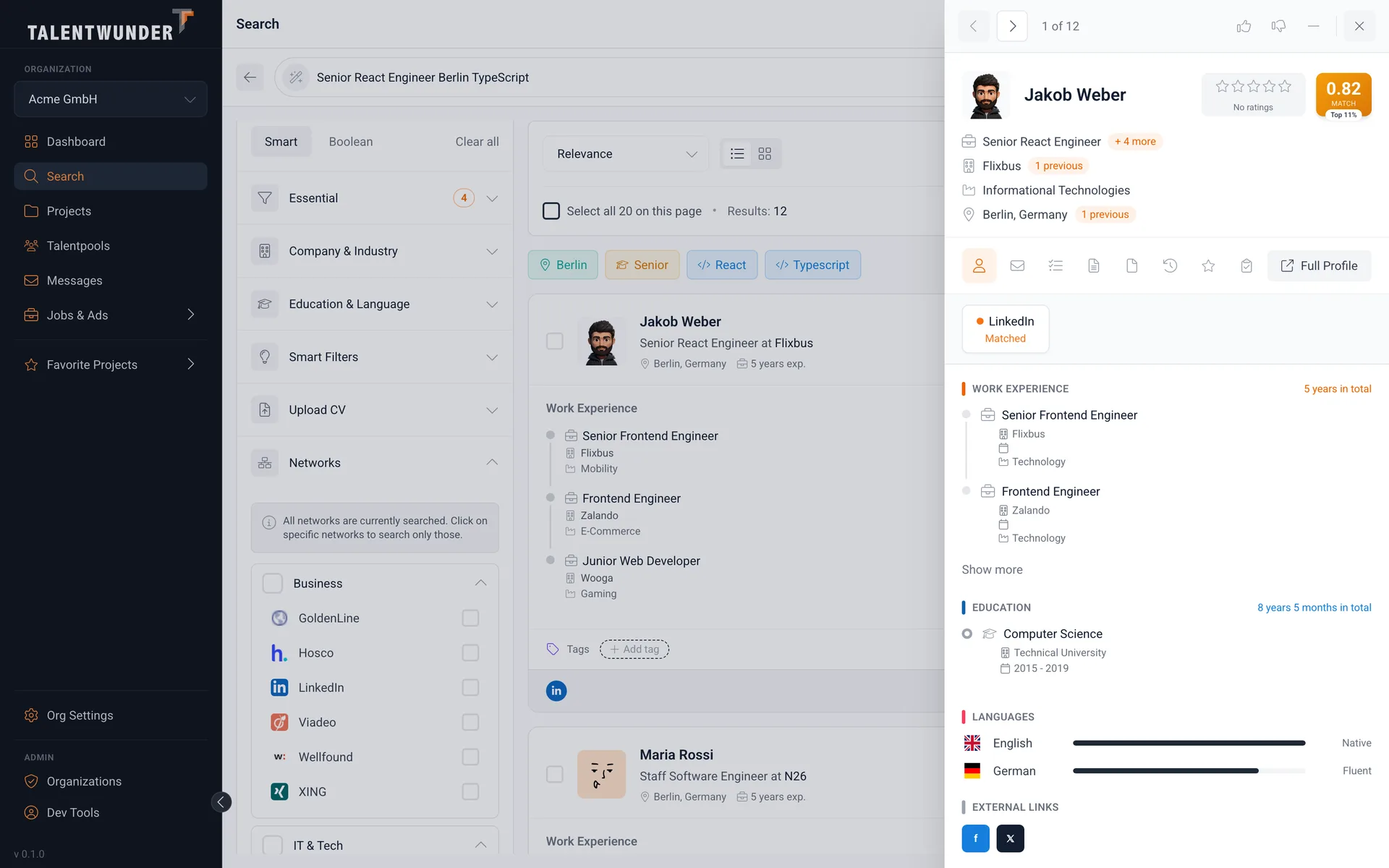The height and width of the screenshot is (868, 1389).
Task: Check the Hosco network
Action: point(470,652)
